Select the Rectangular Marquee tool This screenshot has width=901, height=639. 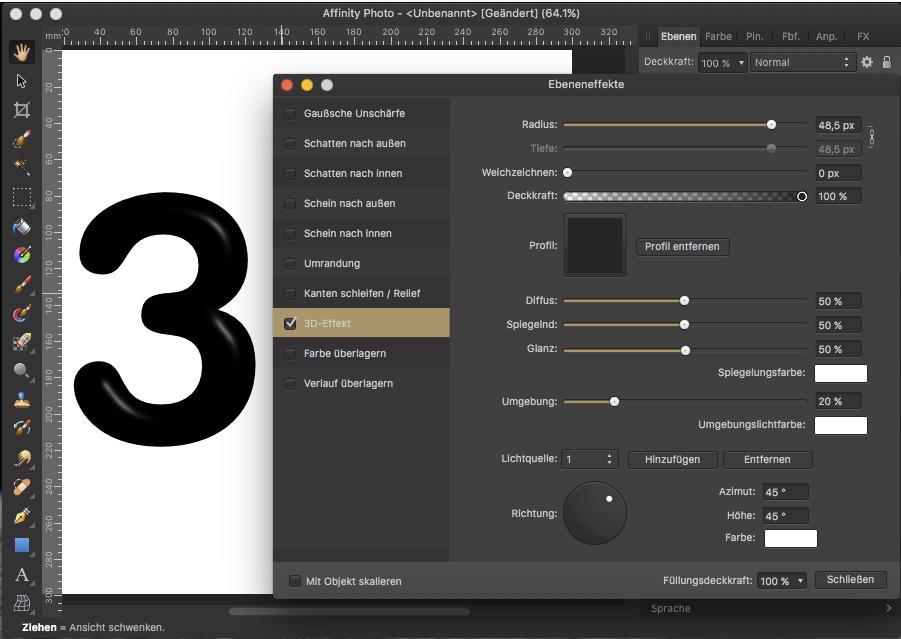point(22,197)
